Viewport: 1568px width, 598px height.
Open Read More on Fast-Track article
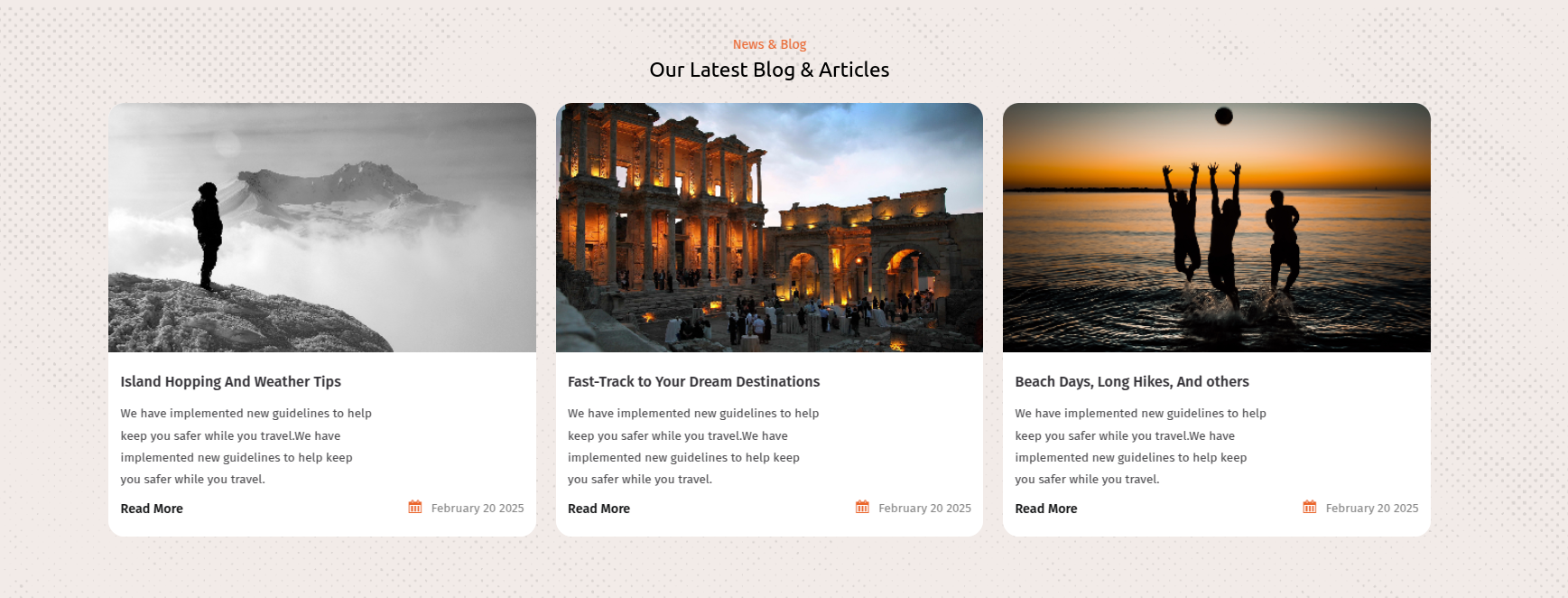(598, 509)
